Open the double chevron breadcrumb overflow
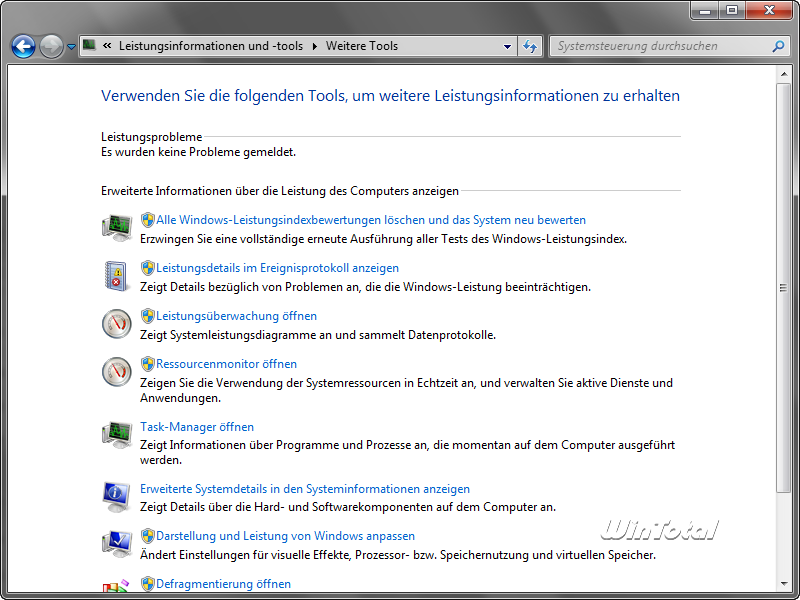Image resolution: width=800 pixels, height=600 pixels. pos(107,45)
